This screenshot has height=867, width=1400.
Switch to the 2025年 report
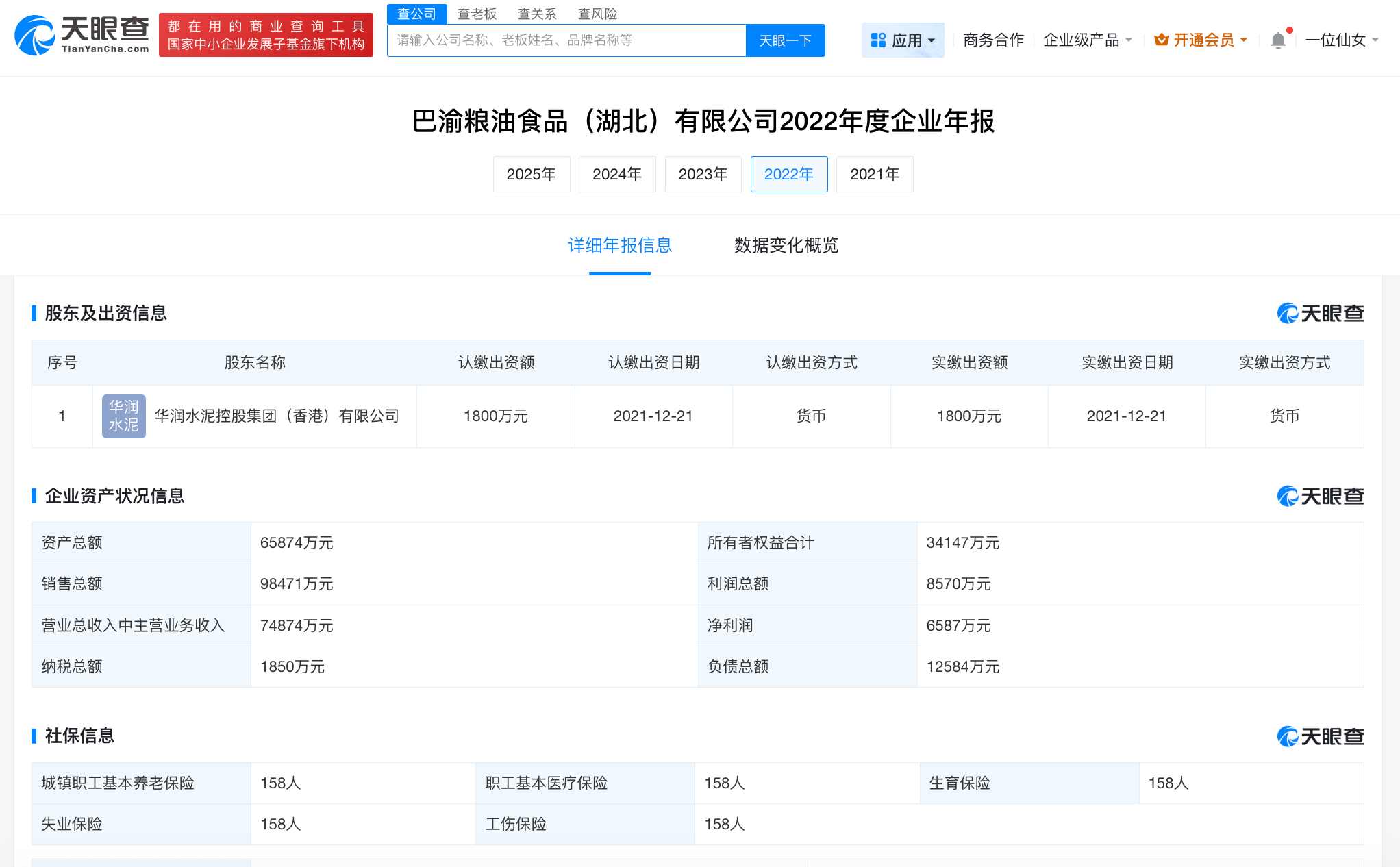[x=532, y=174]
